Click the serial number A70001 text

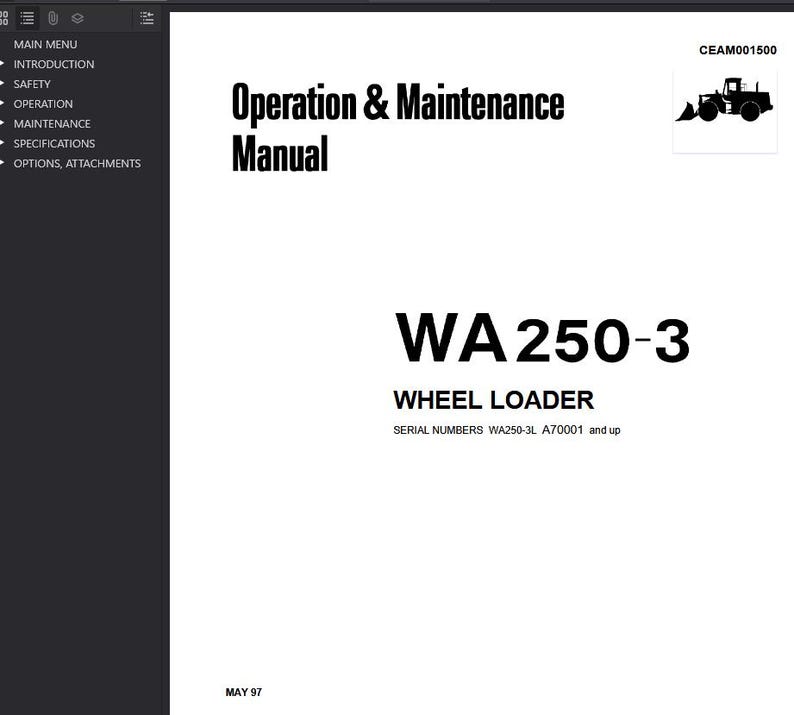pyautogui.click(x=563, y=430)
